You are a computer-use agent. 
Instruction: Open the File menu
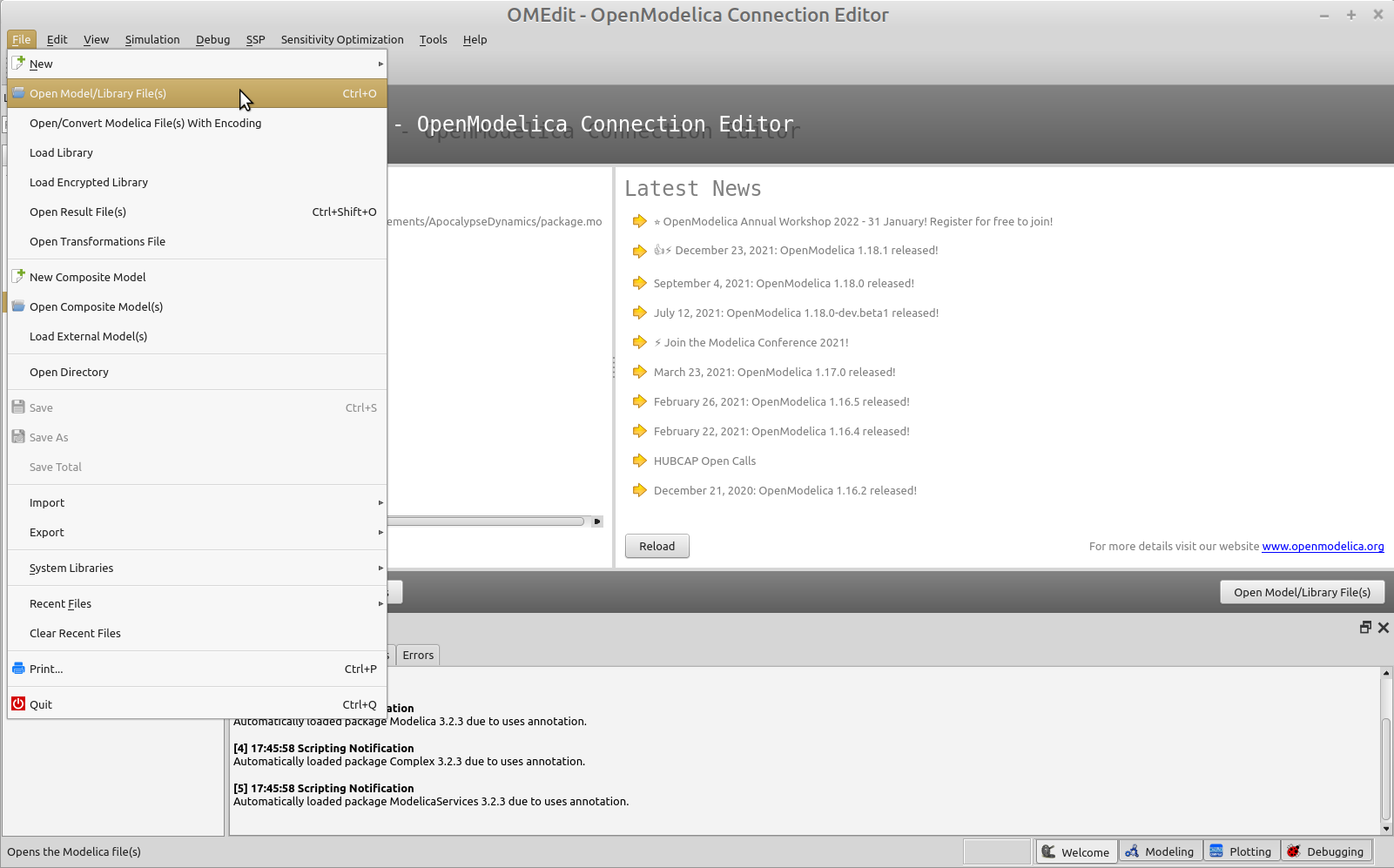pos(22,39)
